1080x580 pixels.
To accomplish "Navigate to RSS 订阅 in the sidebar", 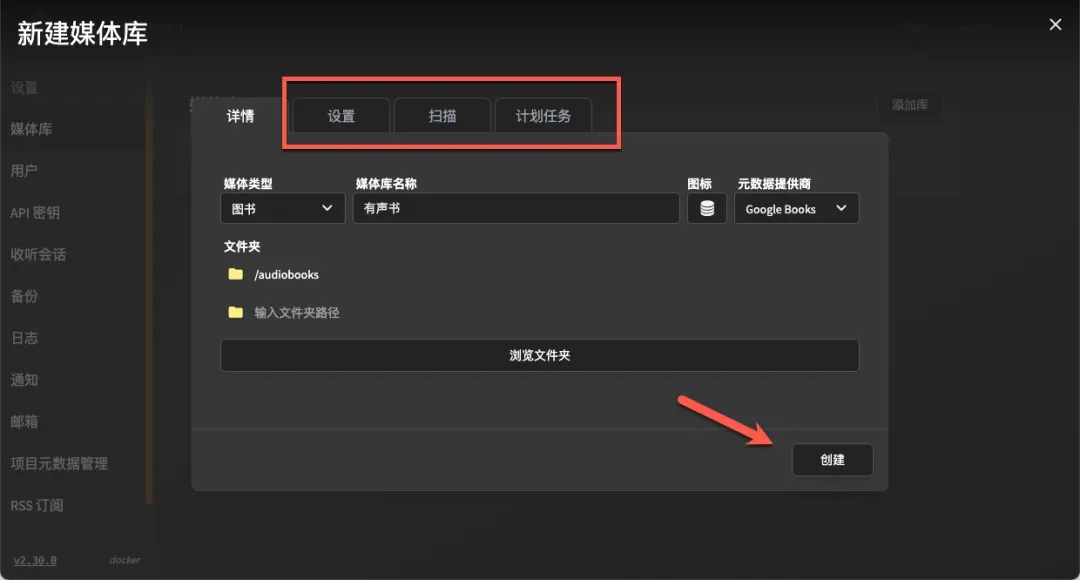I will tap(37, 506).
